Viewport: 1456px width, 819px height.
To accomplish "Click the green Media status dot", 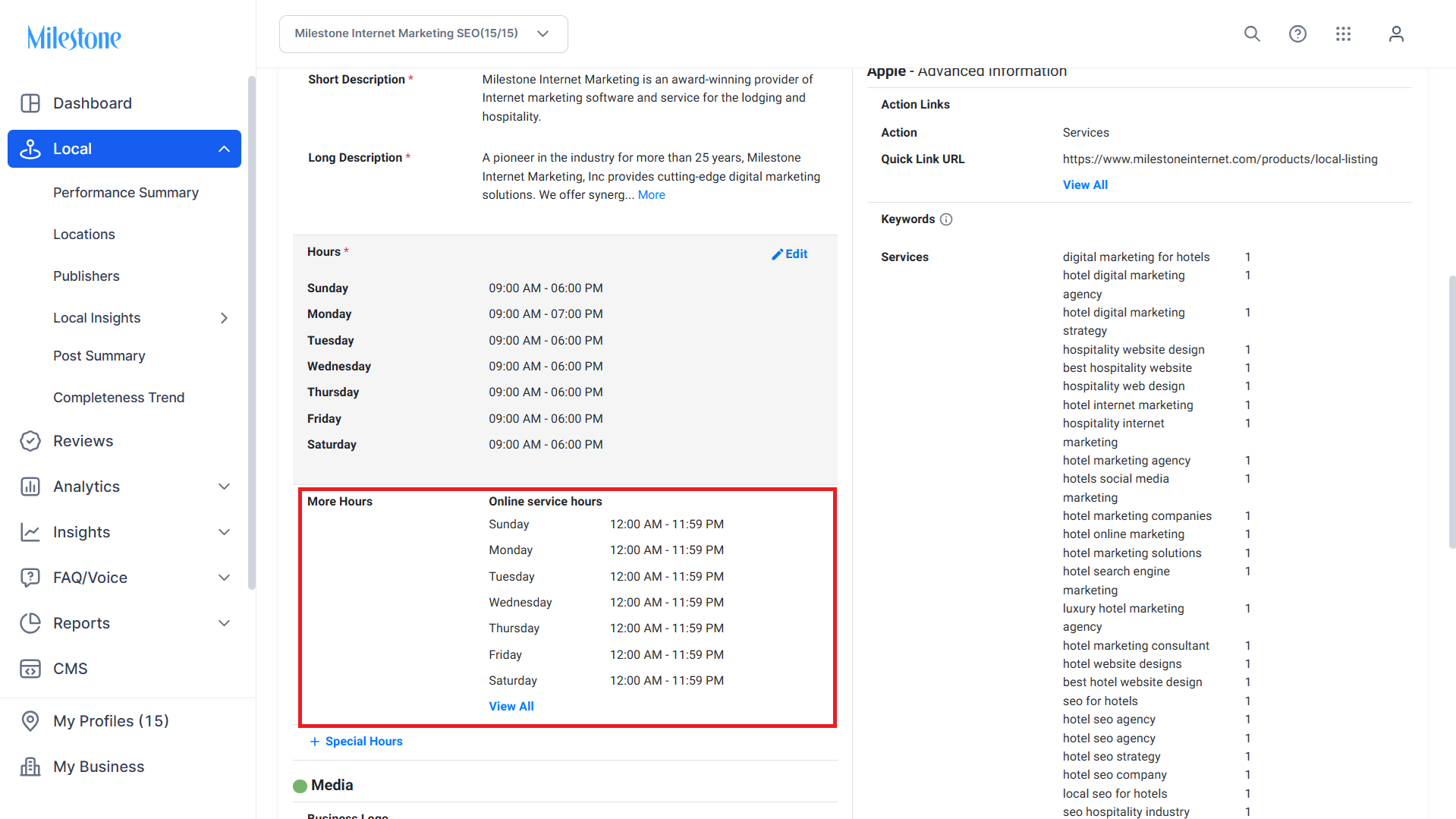I will tap(300, 786).
